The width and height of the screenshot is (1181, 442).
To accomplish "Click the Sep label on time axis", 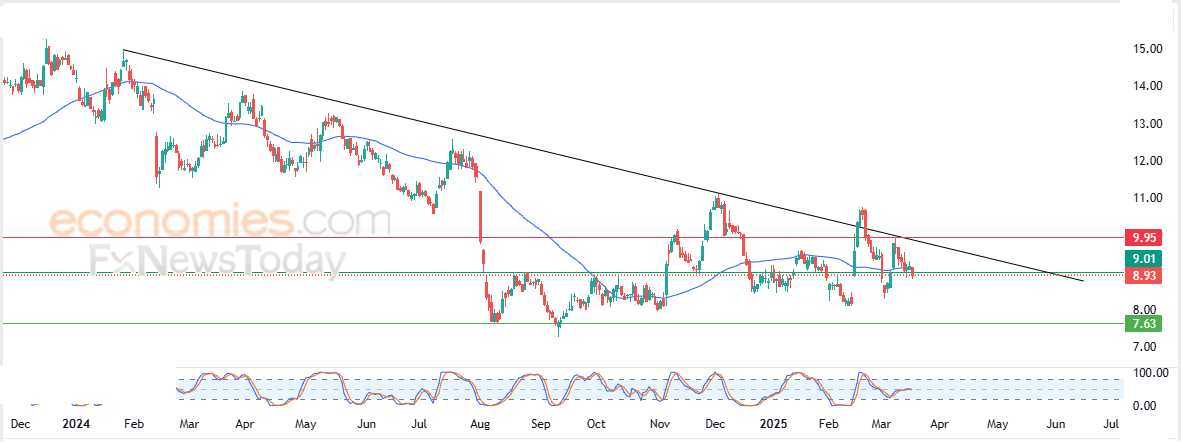I will coord(539,424).
